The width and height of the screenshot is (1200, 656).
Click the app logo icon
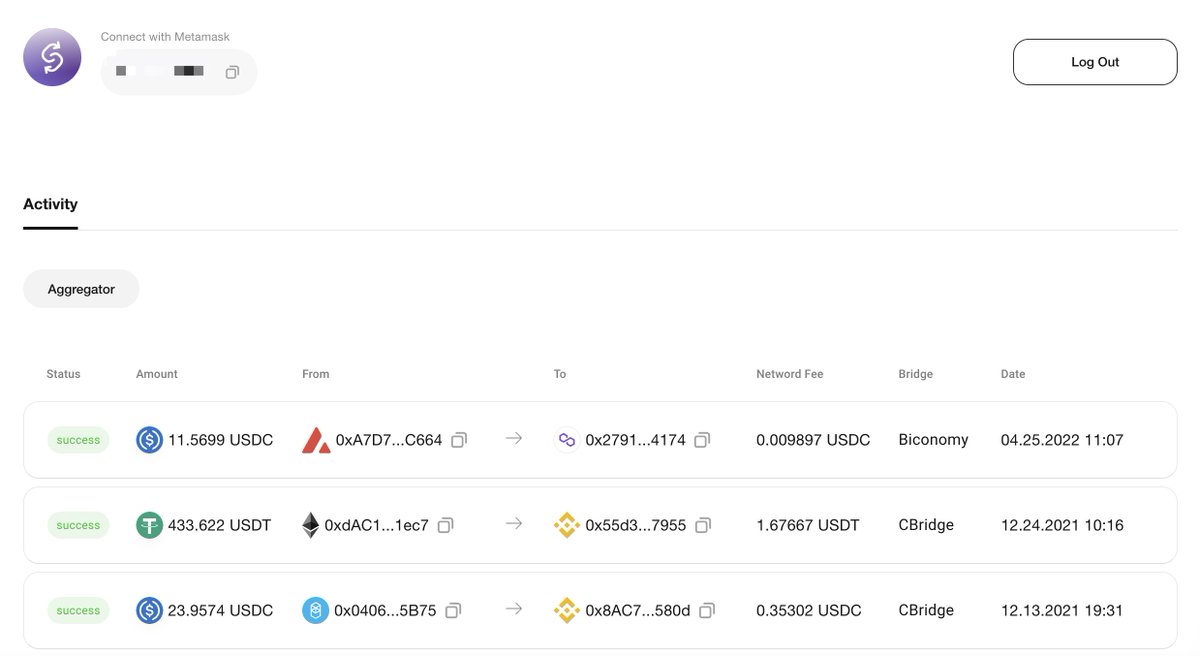coord(52,57)
